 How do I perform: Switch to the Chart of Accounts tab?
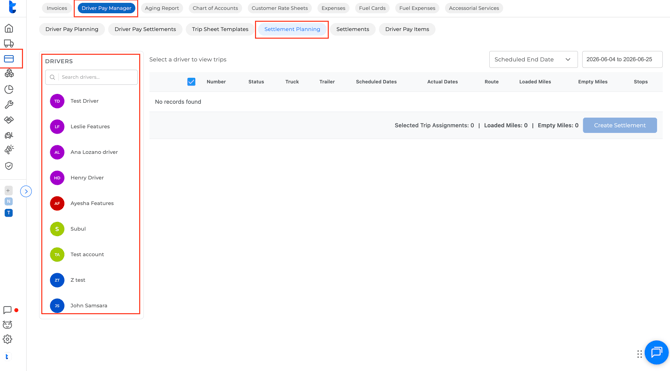[x=215, y=8]
